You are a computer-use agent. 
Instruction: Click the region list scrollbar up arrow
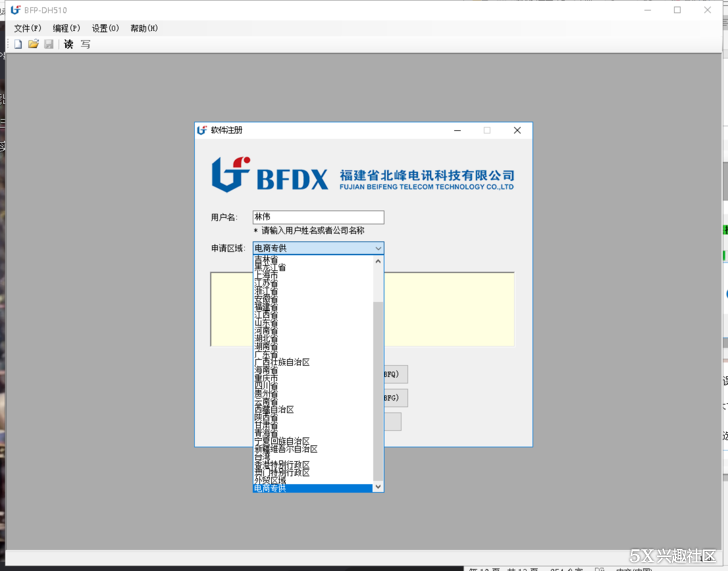[x=378, y=261]
